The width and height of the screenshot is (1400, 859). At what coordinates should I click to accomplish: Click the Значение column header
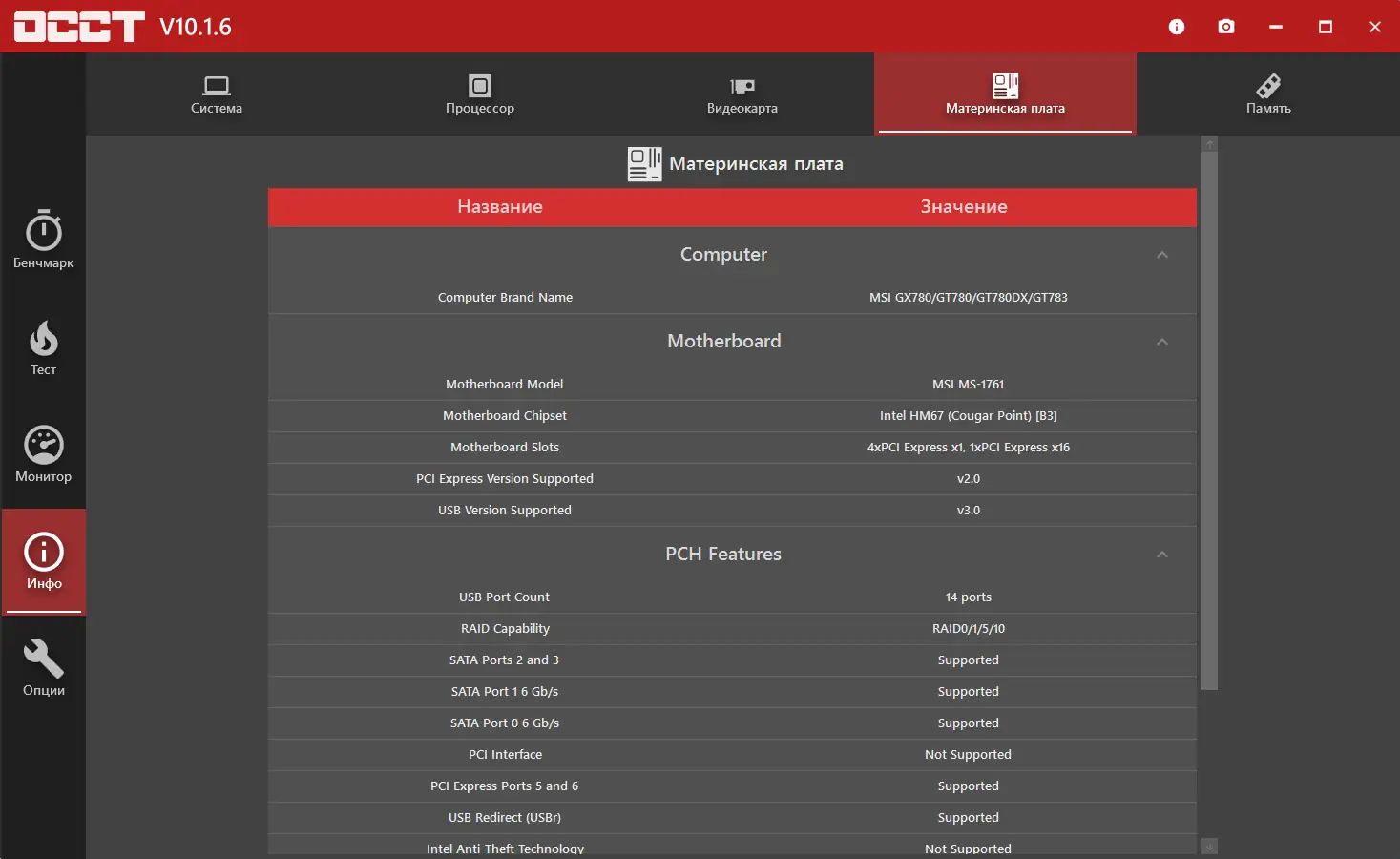tap(964, 207)
